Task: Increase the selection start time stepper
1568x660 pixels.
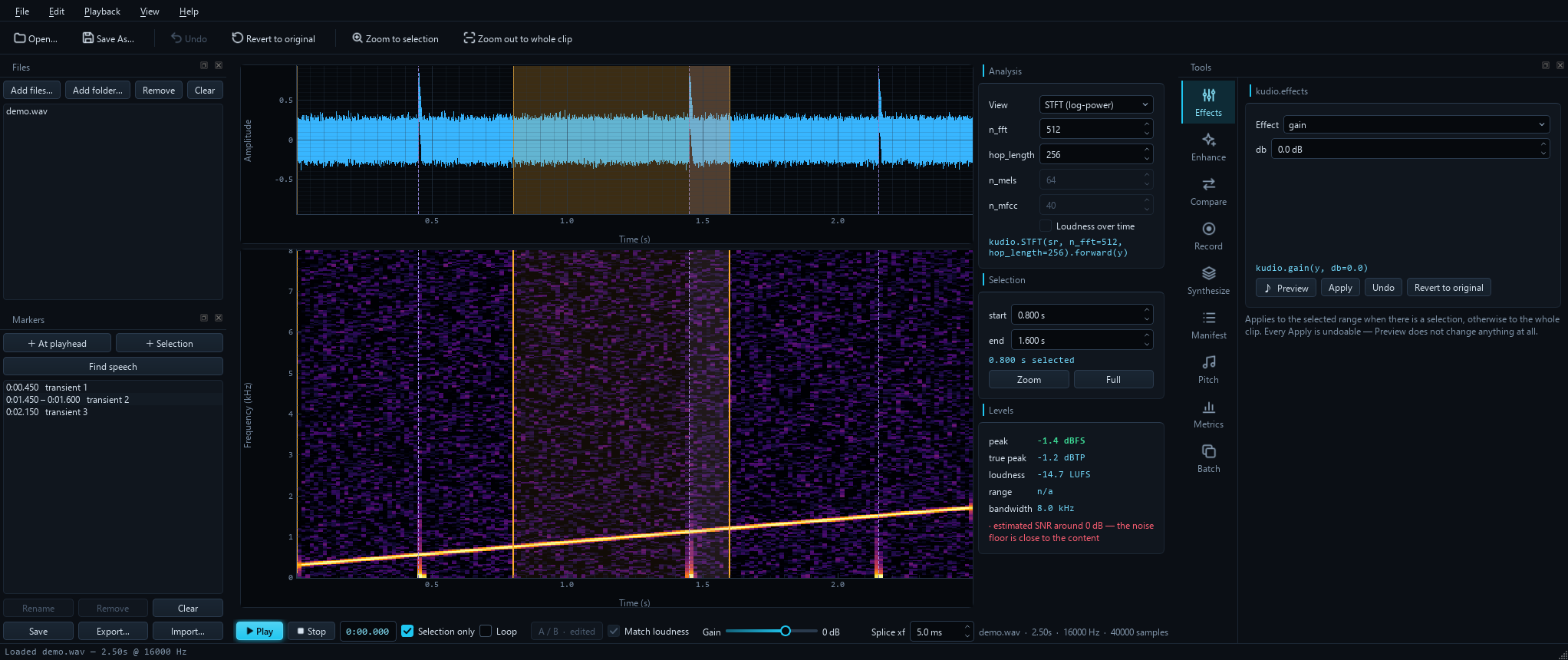Action: [1147, 311]
